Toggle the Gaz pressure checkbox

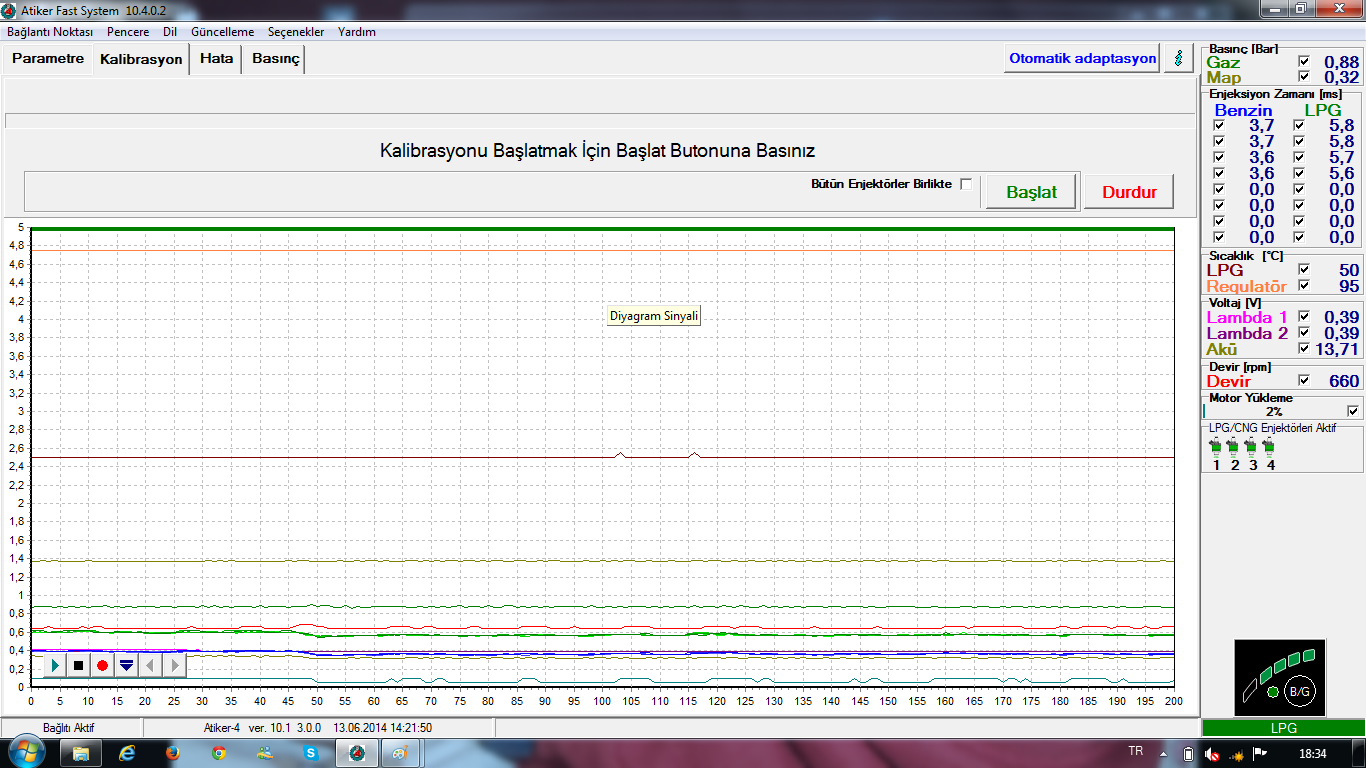pos(1303,62)
